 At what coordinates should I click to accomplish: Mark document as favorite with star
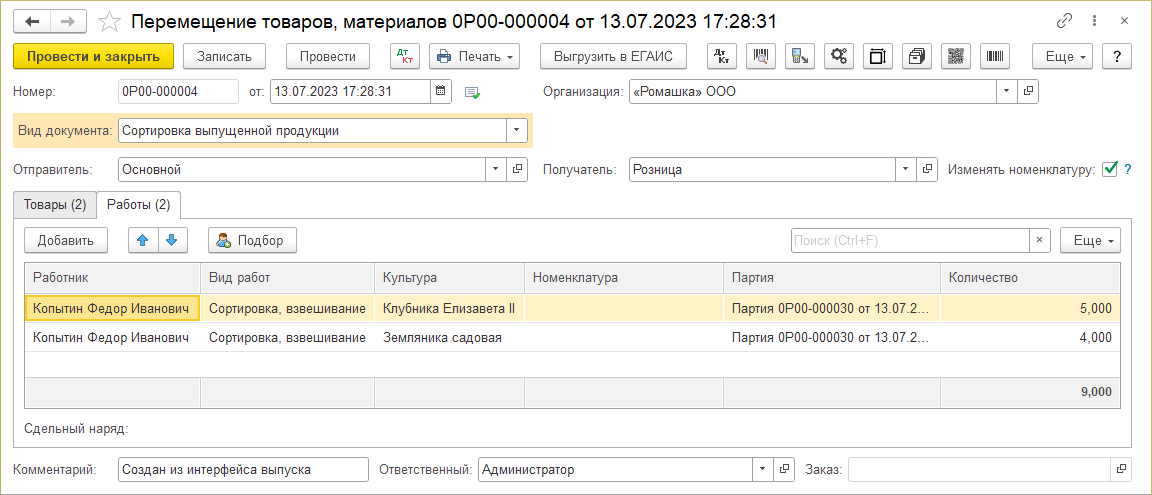coord(111,21)
